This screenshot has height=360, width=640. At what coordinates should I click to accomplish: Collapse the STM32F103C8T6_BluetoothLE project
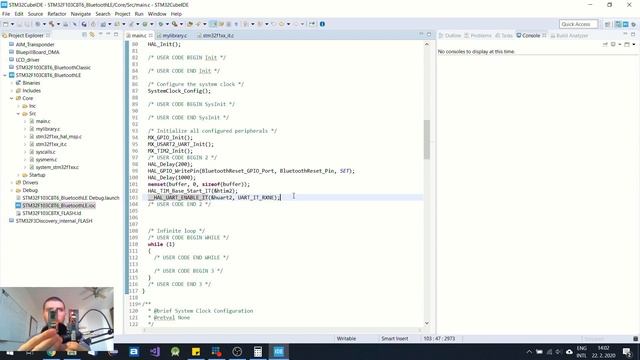[x=5, y=75]
